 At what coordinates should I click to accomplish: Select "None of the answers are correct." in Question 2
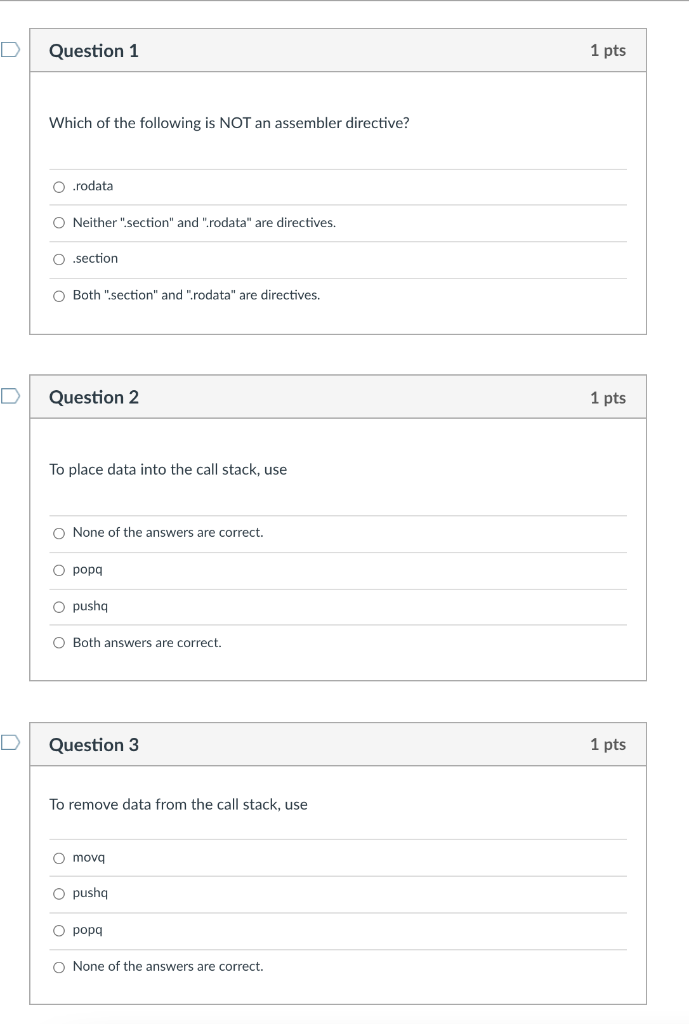pos(59,533)
